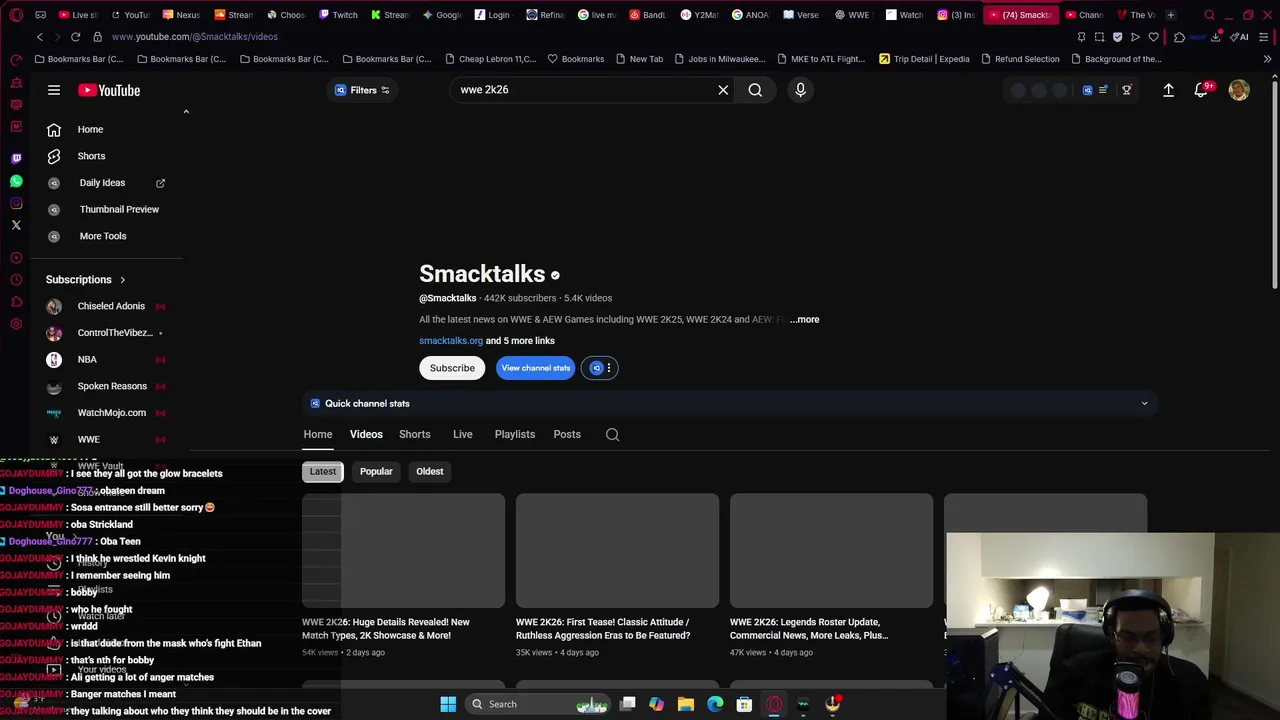Select the Videos tab
This screenshot has width=1280, height=720.
click(366, 435)
